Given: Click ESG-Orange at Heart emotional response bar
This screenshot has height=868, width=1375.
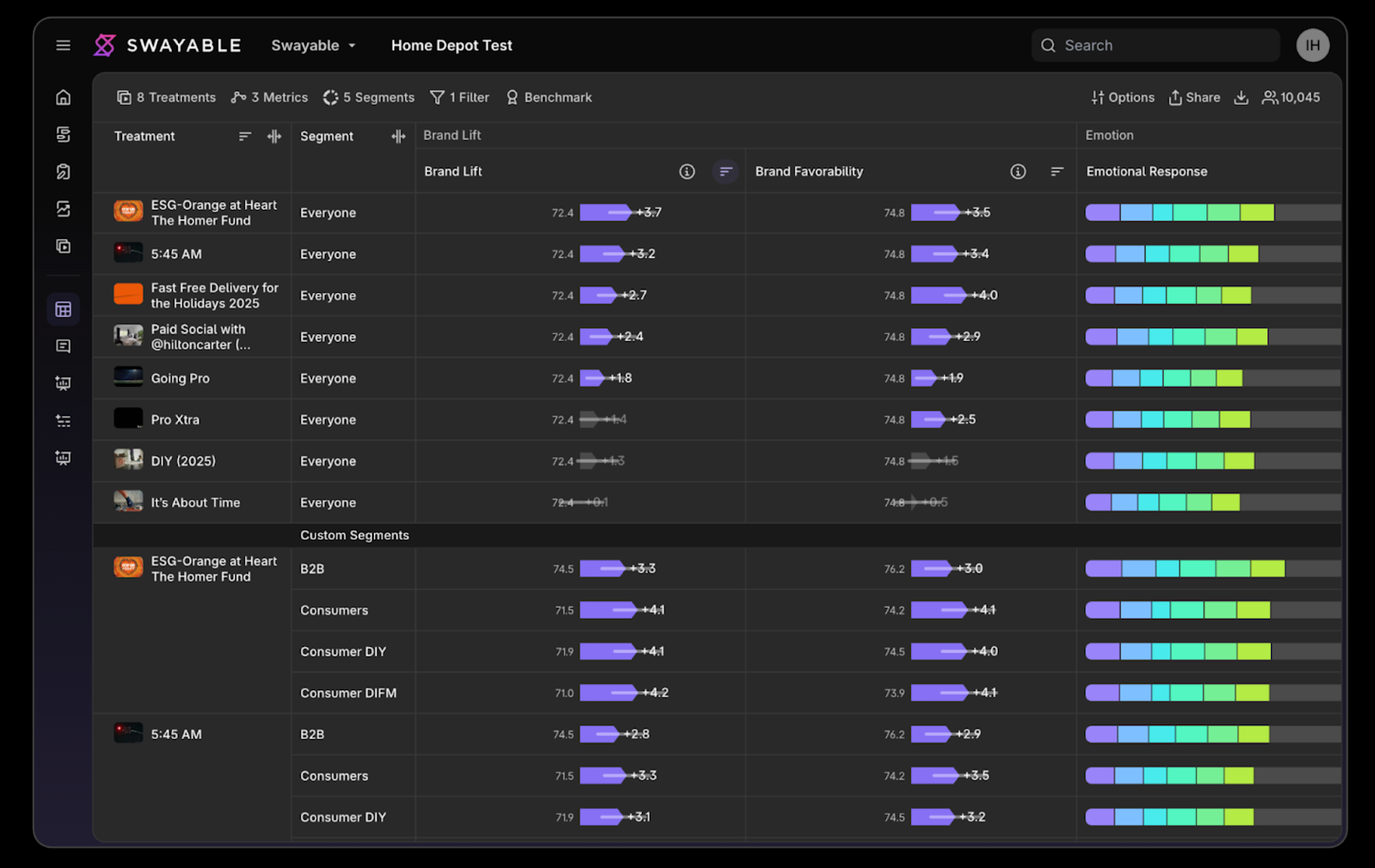Looking at the screenshot, I should [1213, 212].
